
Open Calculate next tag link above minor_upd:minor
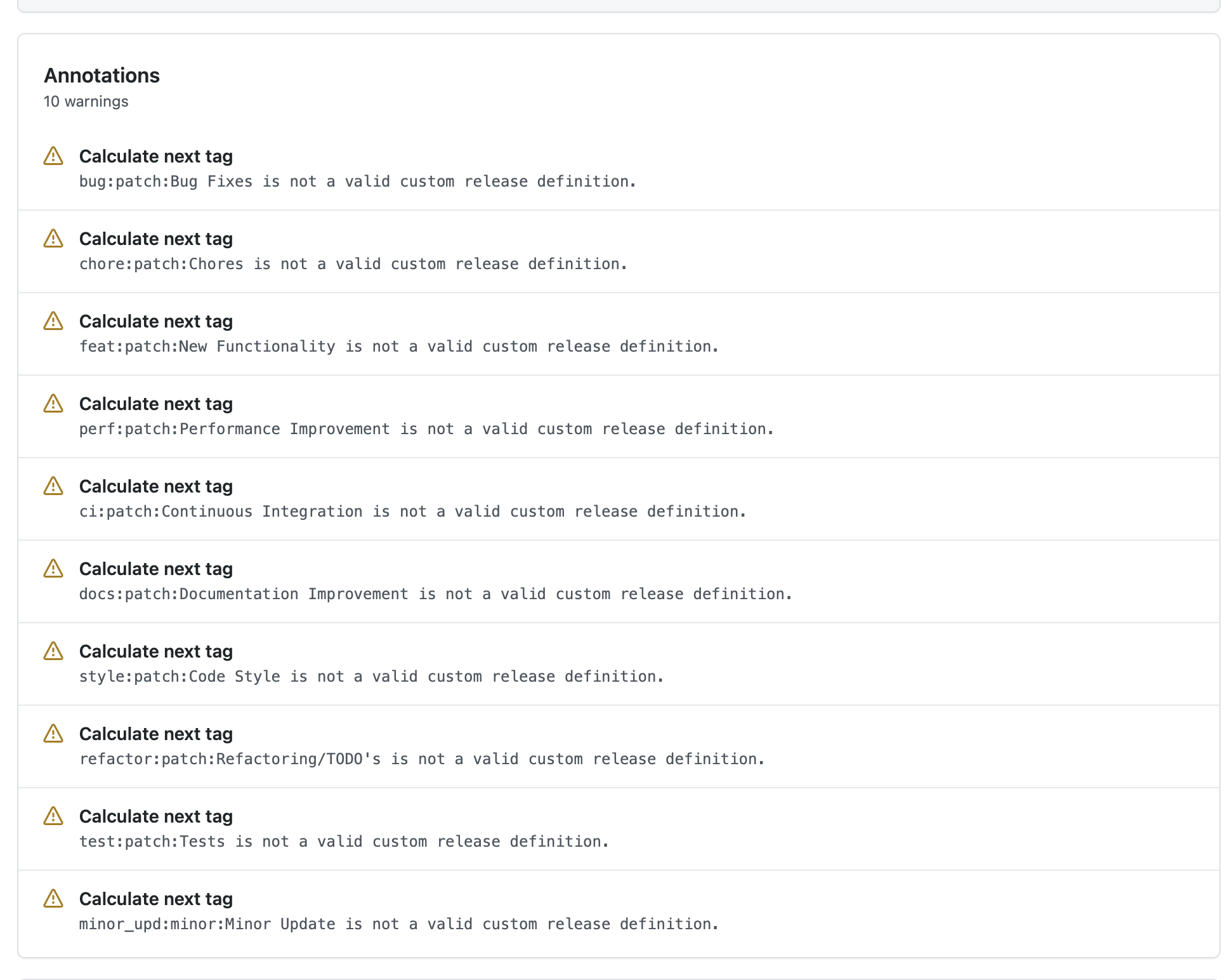(155, 899)
